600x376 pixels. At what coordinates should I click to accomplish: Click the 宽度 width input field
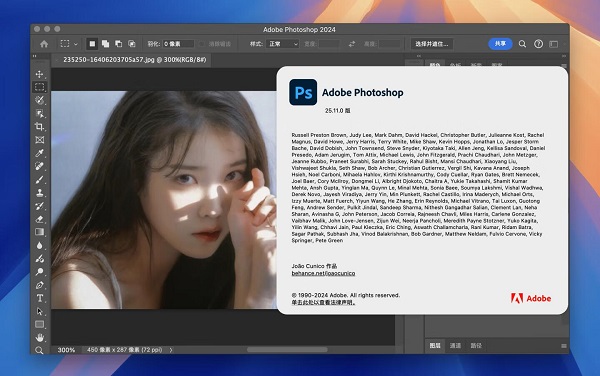tap(329, 44)
